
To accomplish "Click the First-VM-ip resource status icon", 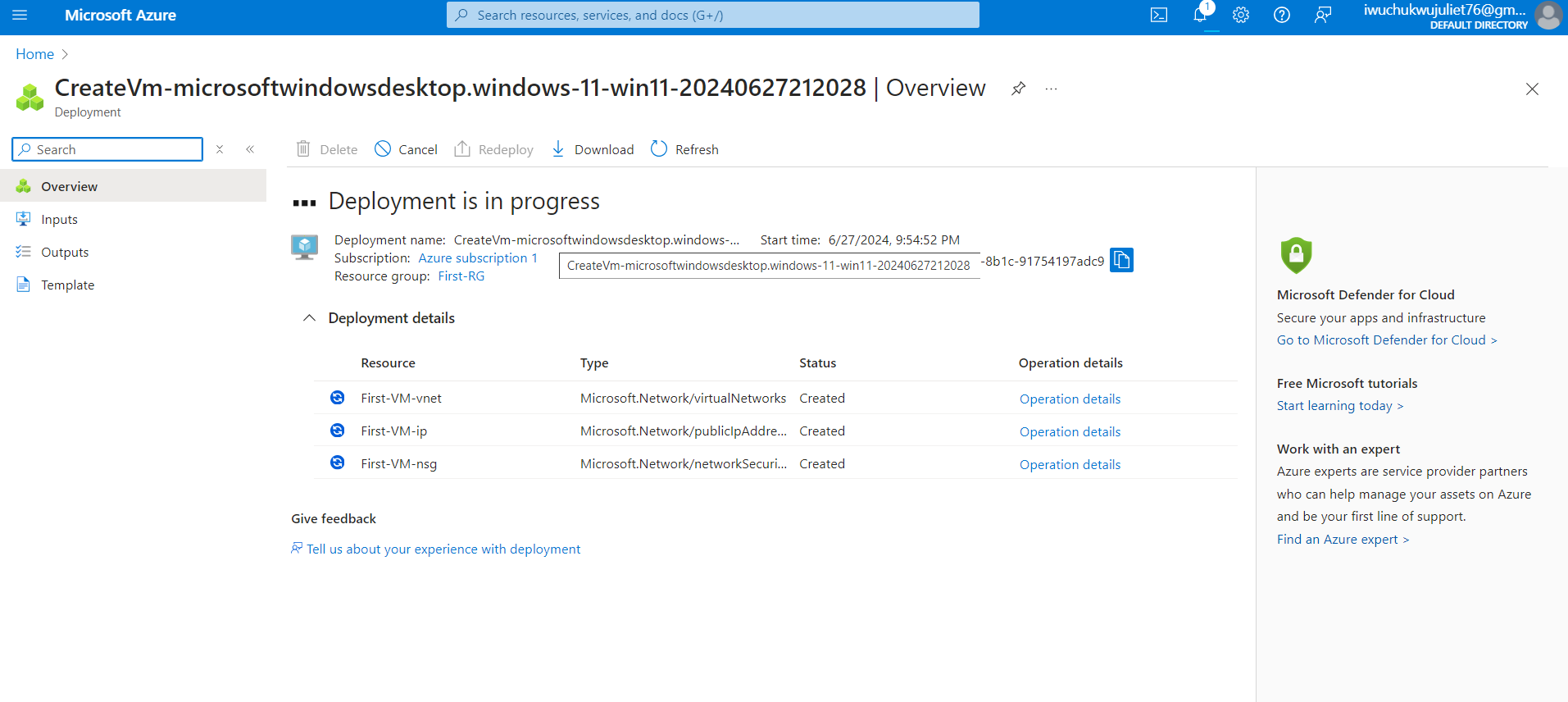I will 337,431.
